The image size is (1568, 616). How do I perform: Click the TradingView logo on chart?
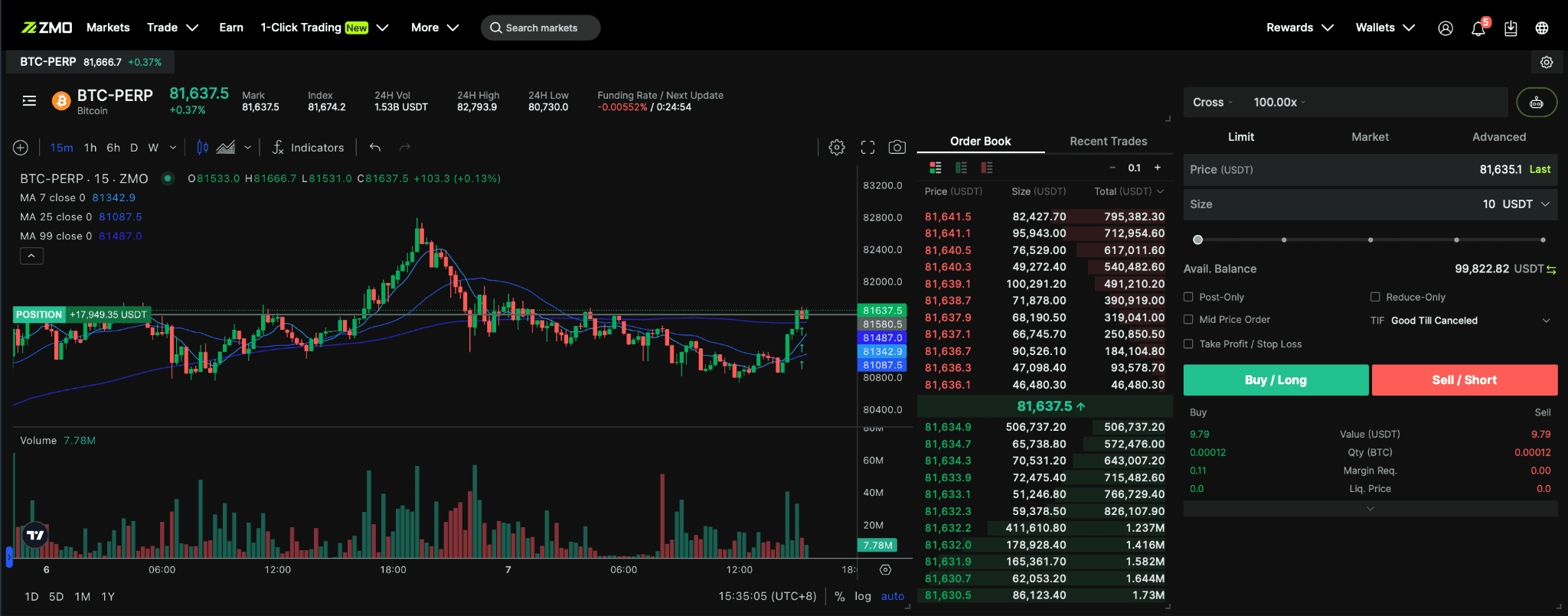[x=35, y=535]
